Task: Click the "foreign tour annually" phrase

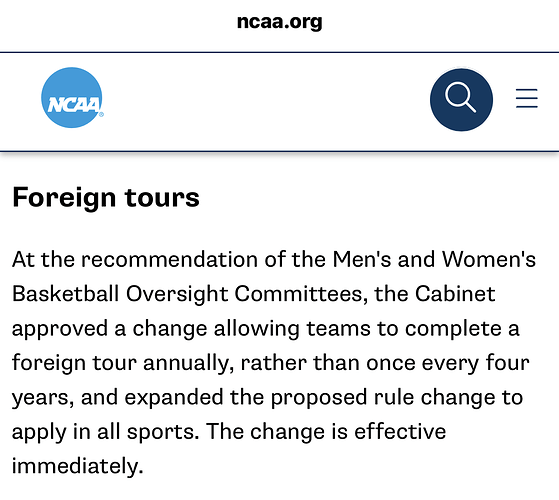Action: coord(123,363)
